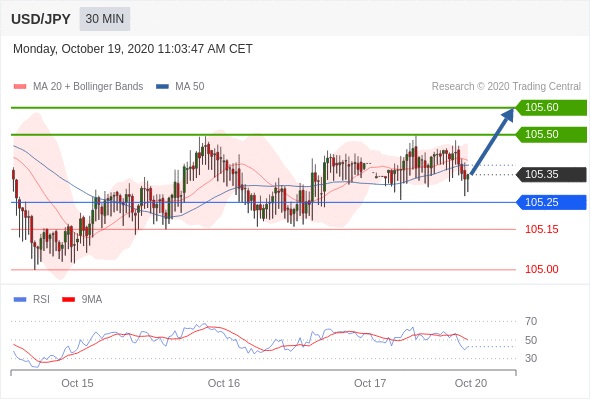Click the Oct 16 date axis label
The image size is (590, 400).
pyautogui.click(x=224, y=383)
